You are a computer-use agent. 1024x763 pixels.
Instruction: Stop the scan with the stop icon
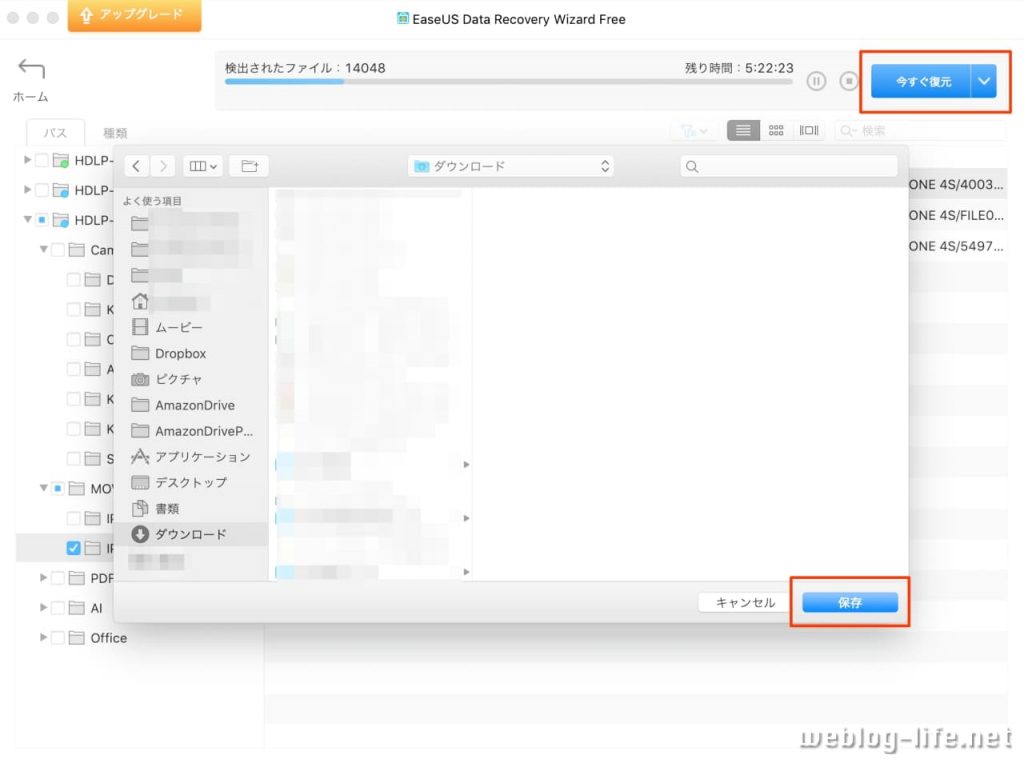[x=848, y=81]
